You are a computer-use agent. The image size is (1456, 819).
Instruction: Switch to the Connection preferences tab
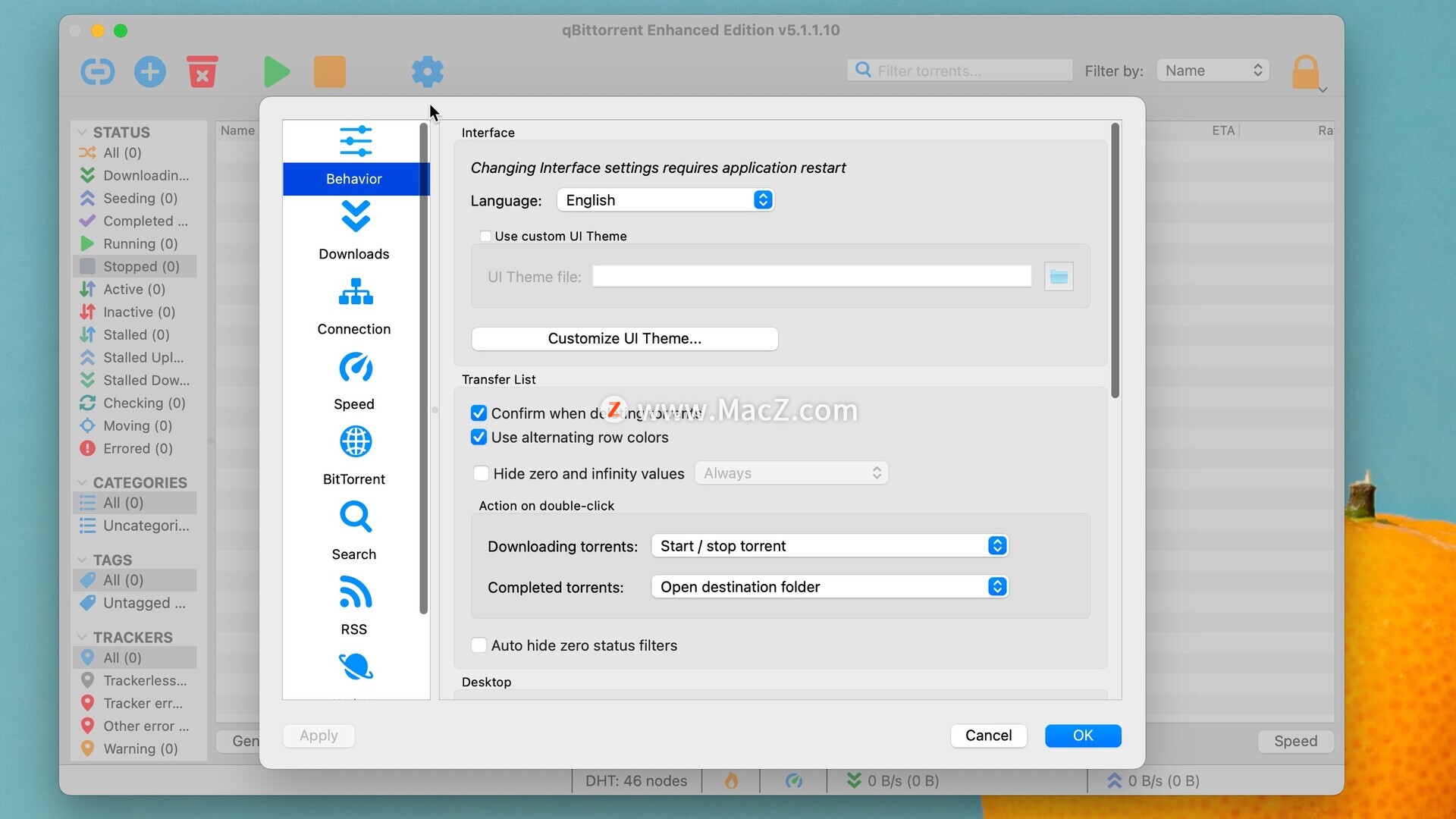point(353,329)
